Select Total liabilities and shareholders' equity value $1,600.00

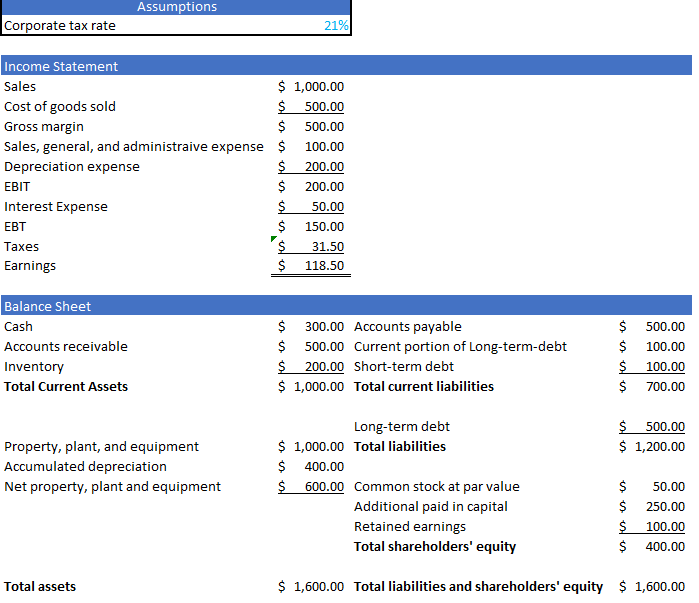(652, 587)
